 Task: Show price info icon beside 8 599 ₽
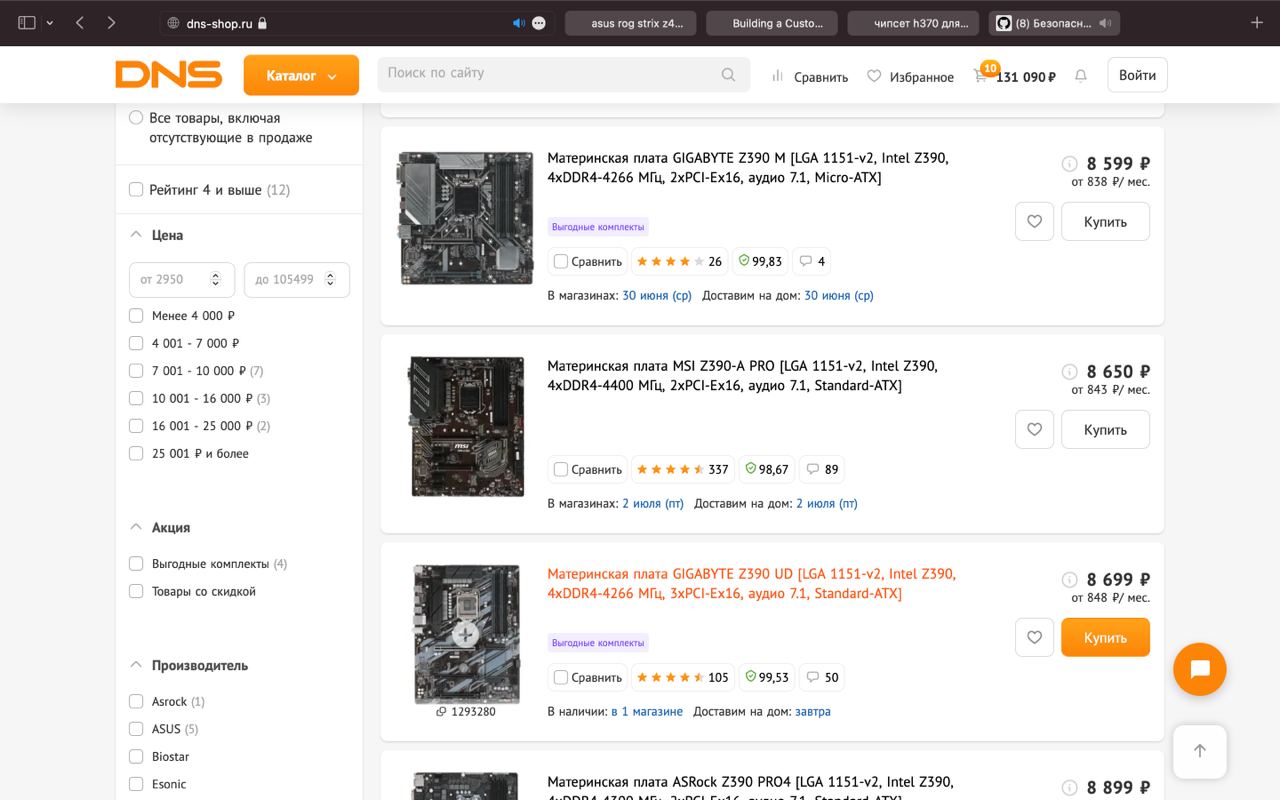pyautogui.click(x=1069, y=164)
